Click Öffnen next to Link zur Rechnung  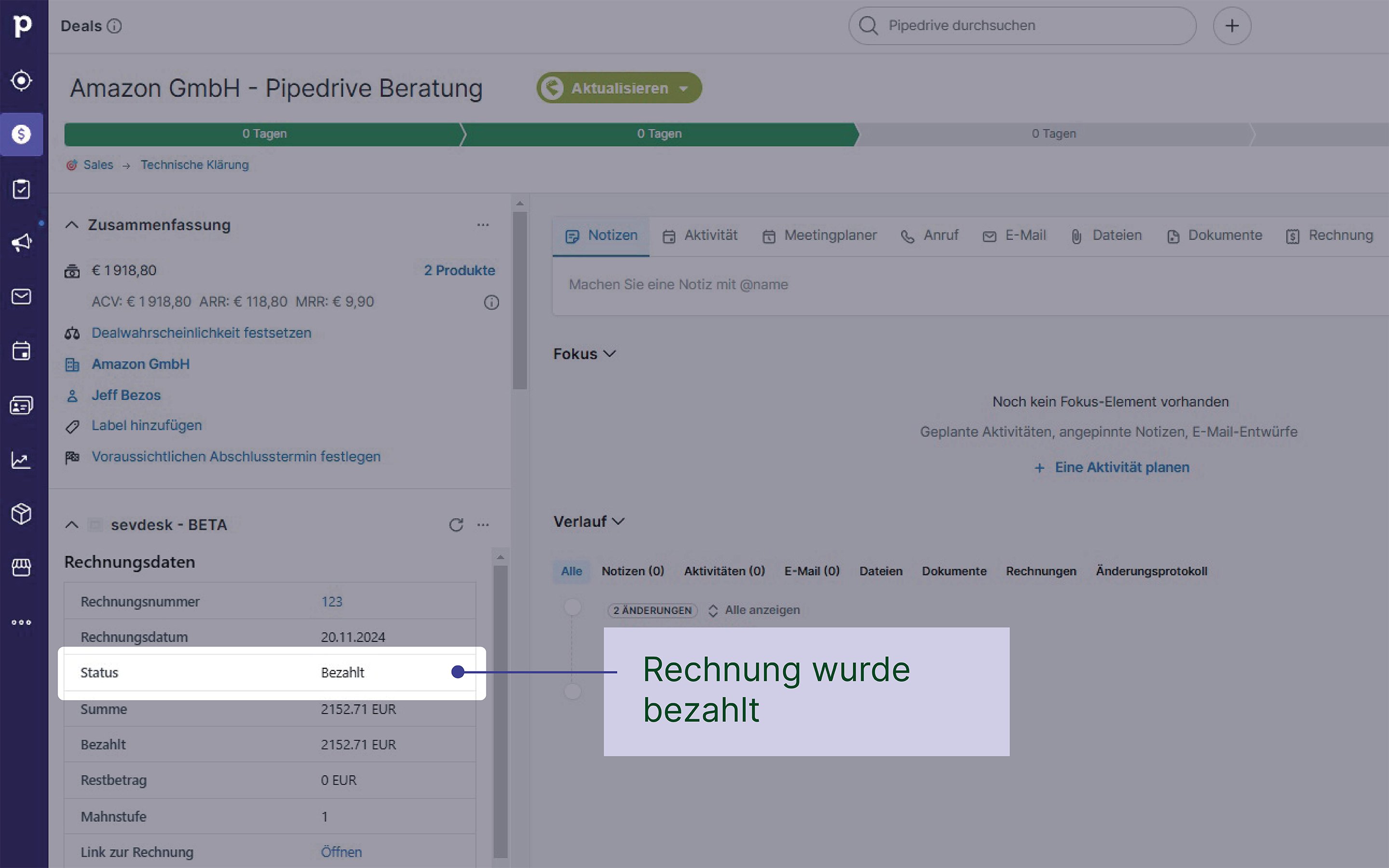click(x=341, y=852)
